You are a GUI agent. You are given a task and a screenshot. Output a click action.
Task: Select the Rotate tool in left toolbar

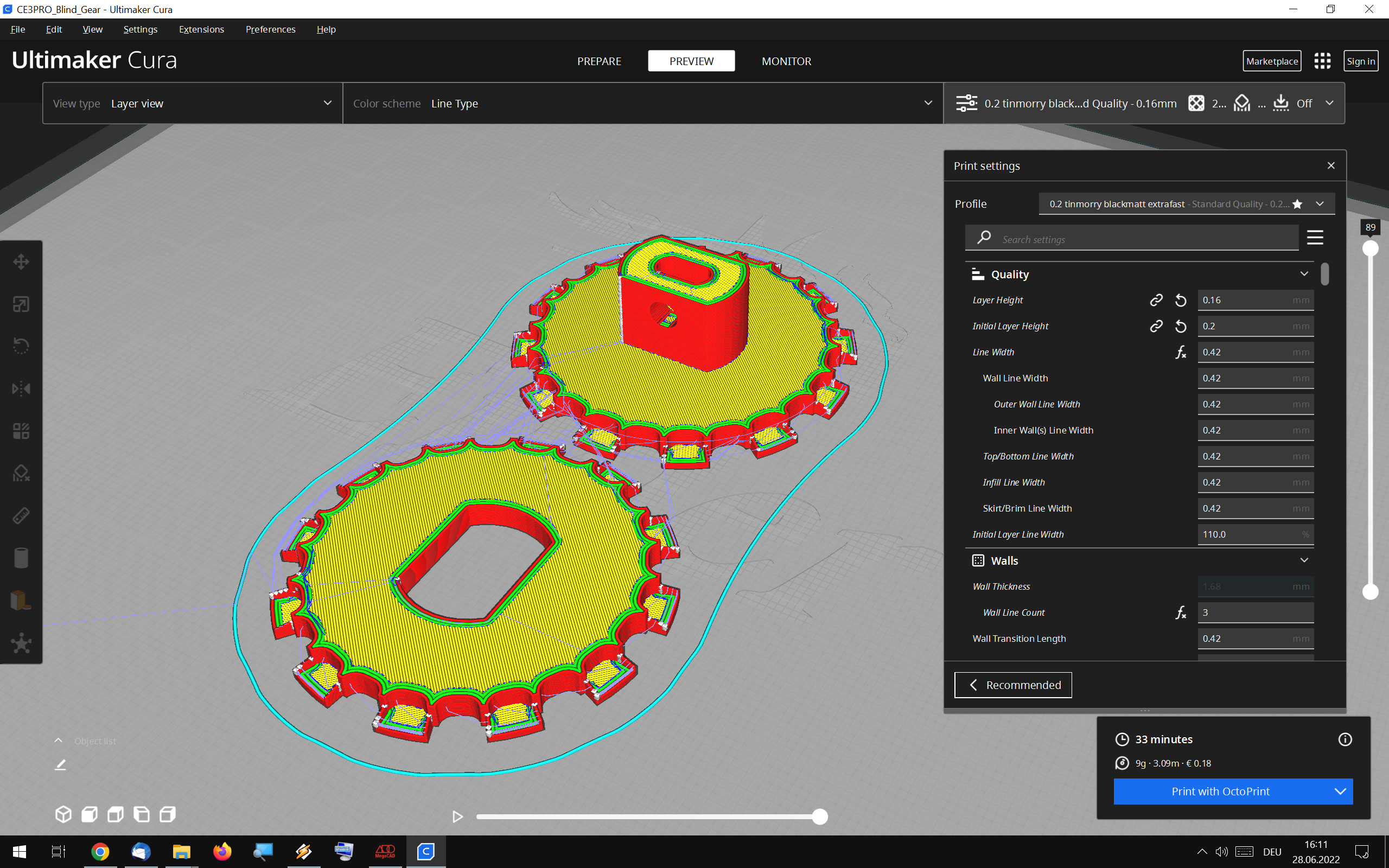point(21,346)
